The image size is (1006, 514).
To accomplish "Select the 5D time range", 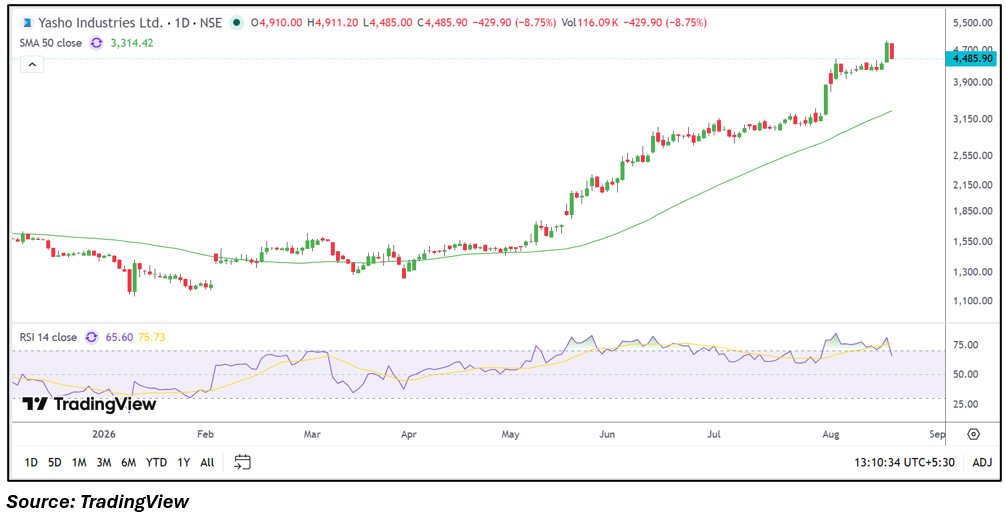I will pos(55,462).
